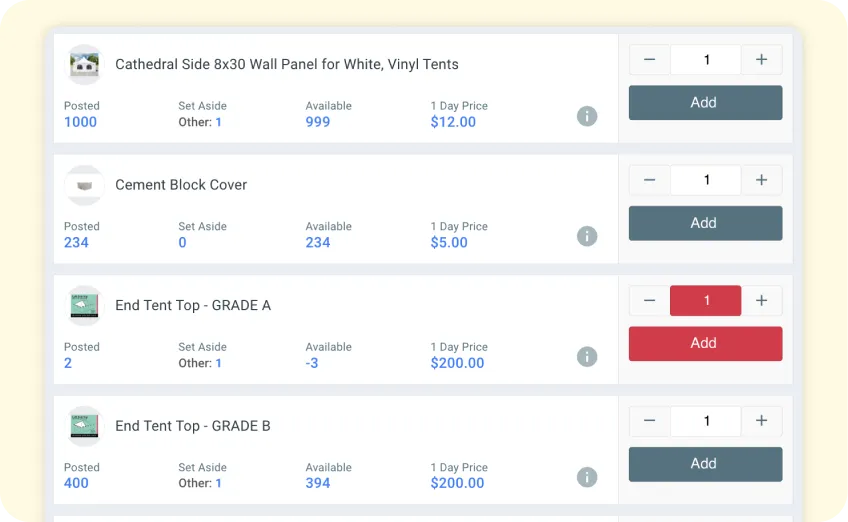Increase quantity for Cathedral Side Wall Panel
The width and height of the screenshot is (848, 522).
point(762,60)
